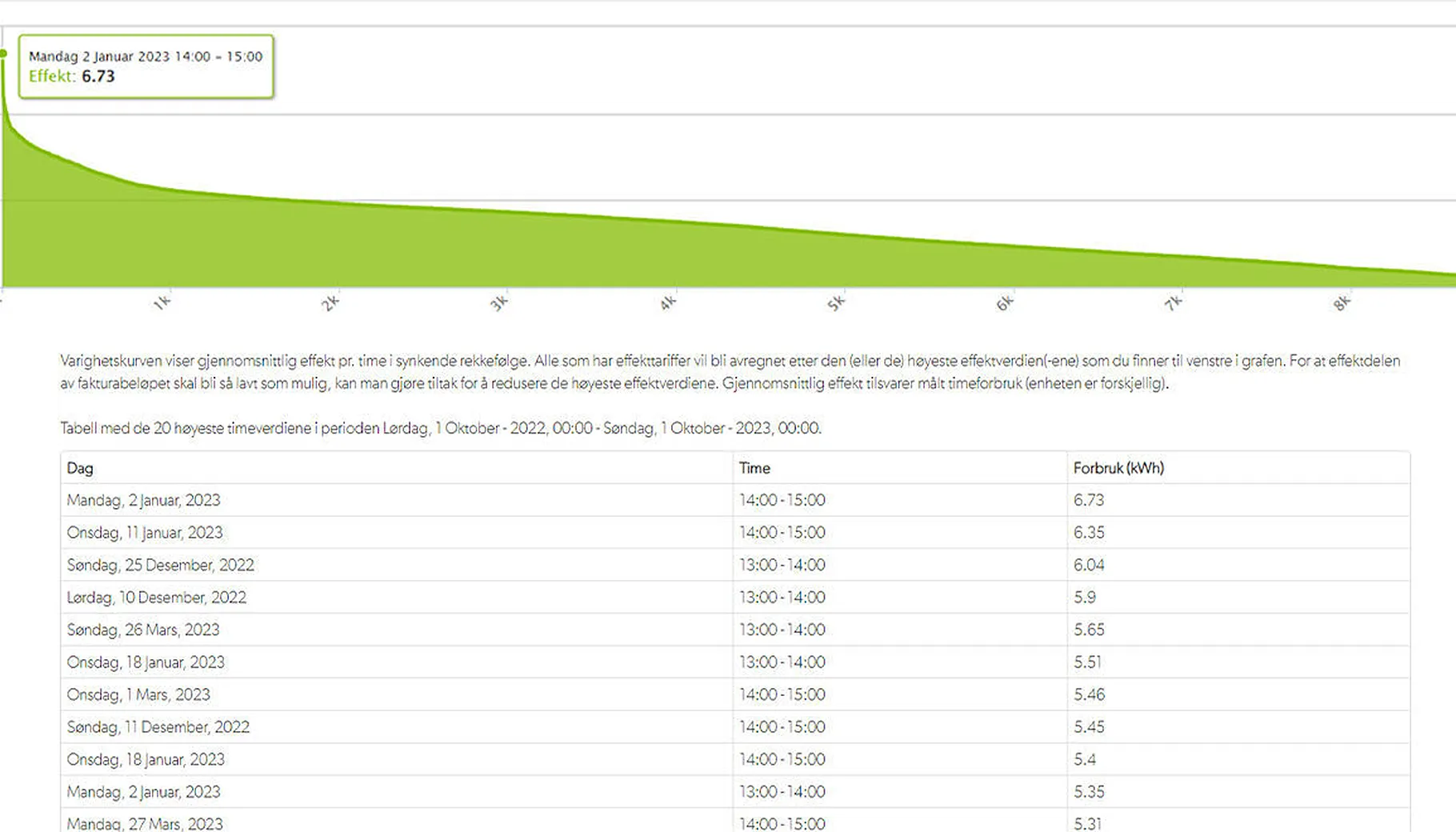
Task: Click the Forbruk (kWh) column header
Action: pyautogui.click(x=1118, y=468)
